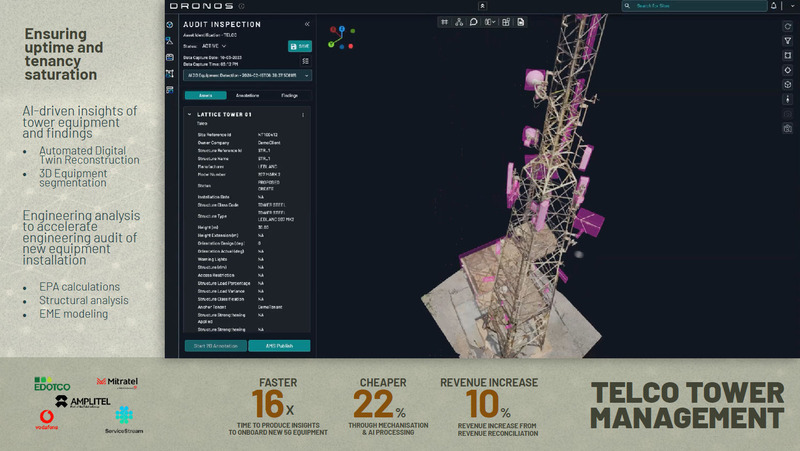Collapse the Audit Inspection panel
The image size is (800, 451).
[x=307, y=23]
